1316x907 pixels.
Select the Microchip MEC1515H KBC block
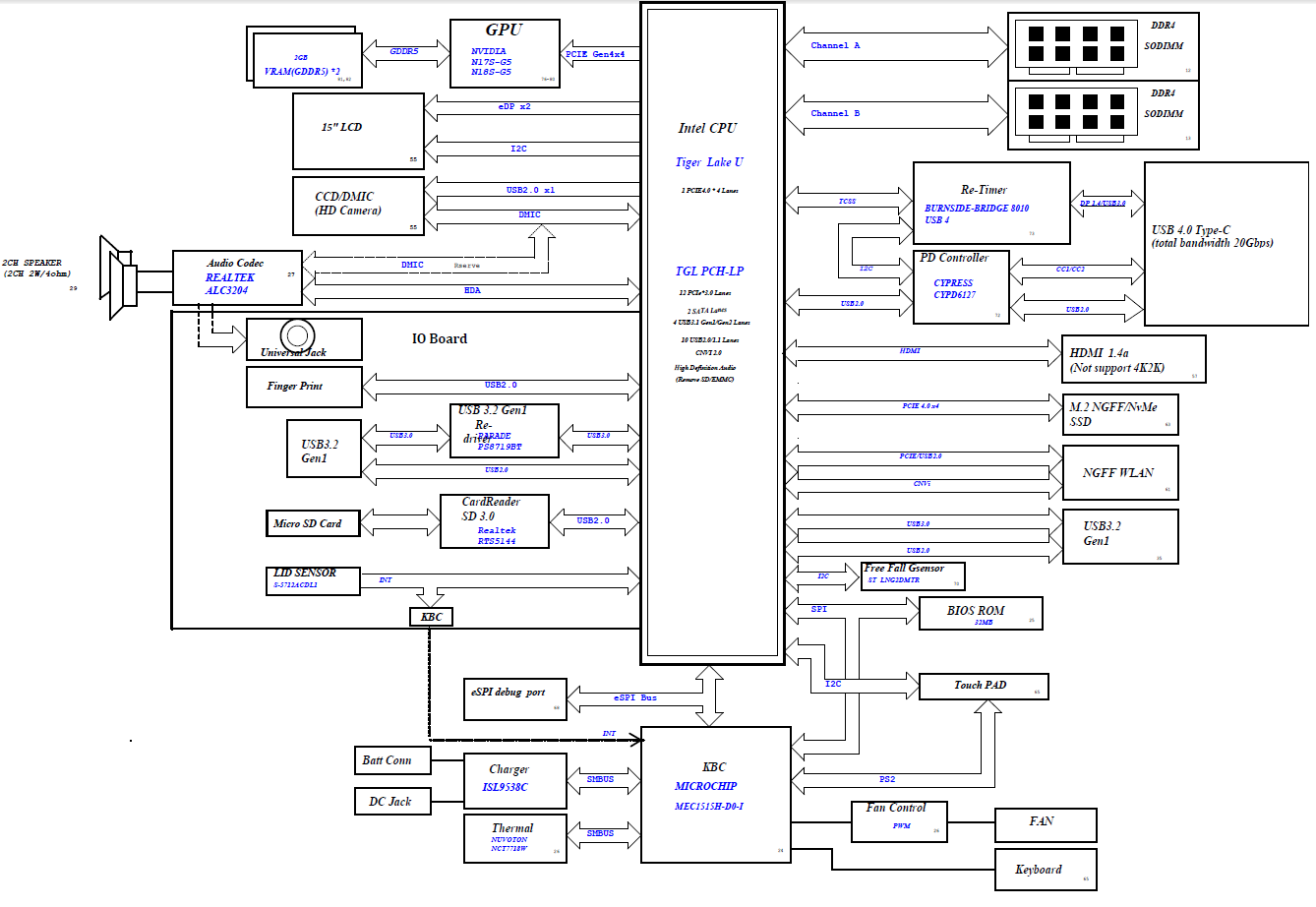pyautogui.click(x=715, y=794)
